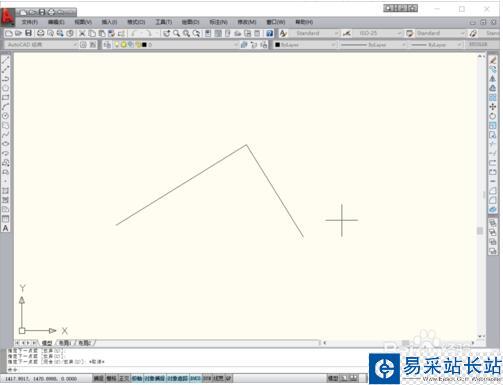Open the ByLayer lineweight dropdown
Screen dimensions: 503x385
point(459,45)
